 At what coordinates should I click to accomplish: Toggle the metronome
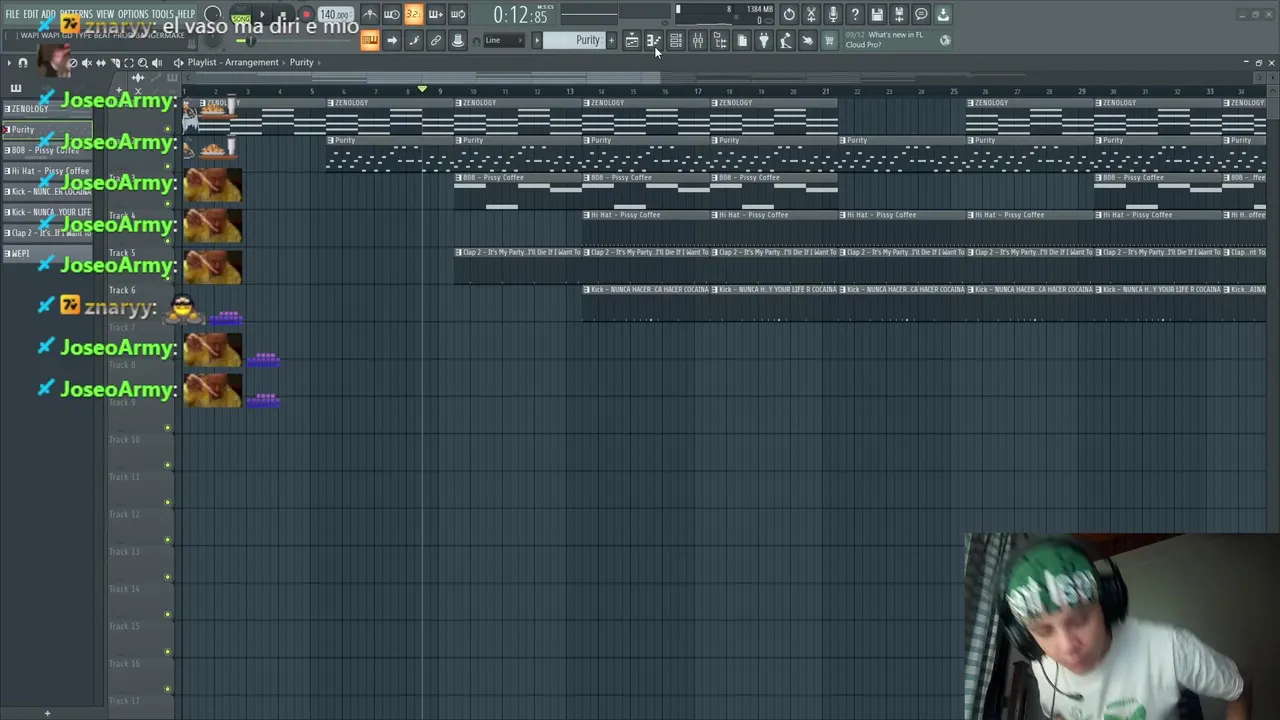click(x=371, y=14)
